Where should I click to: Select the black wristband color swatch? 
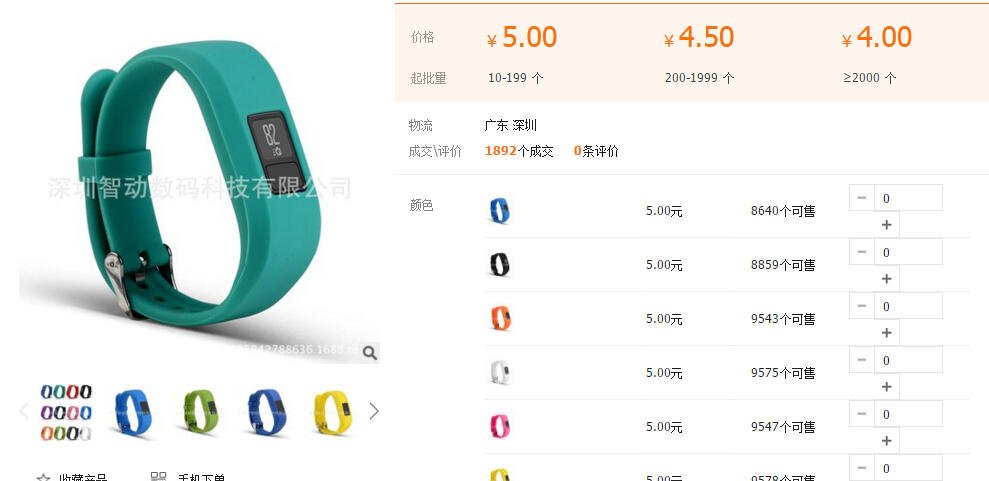click(500, 265)
